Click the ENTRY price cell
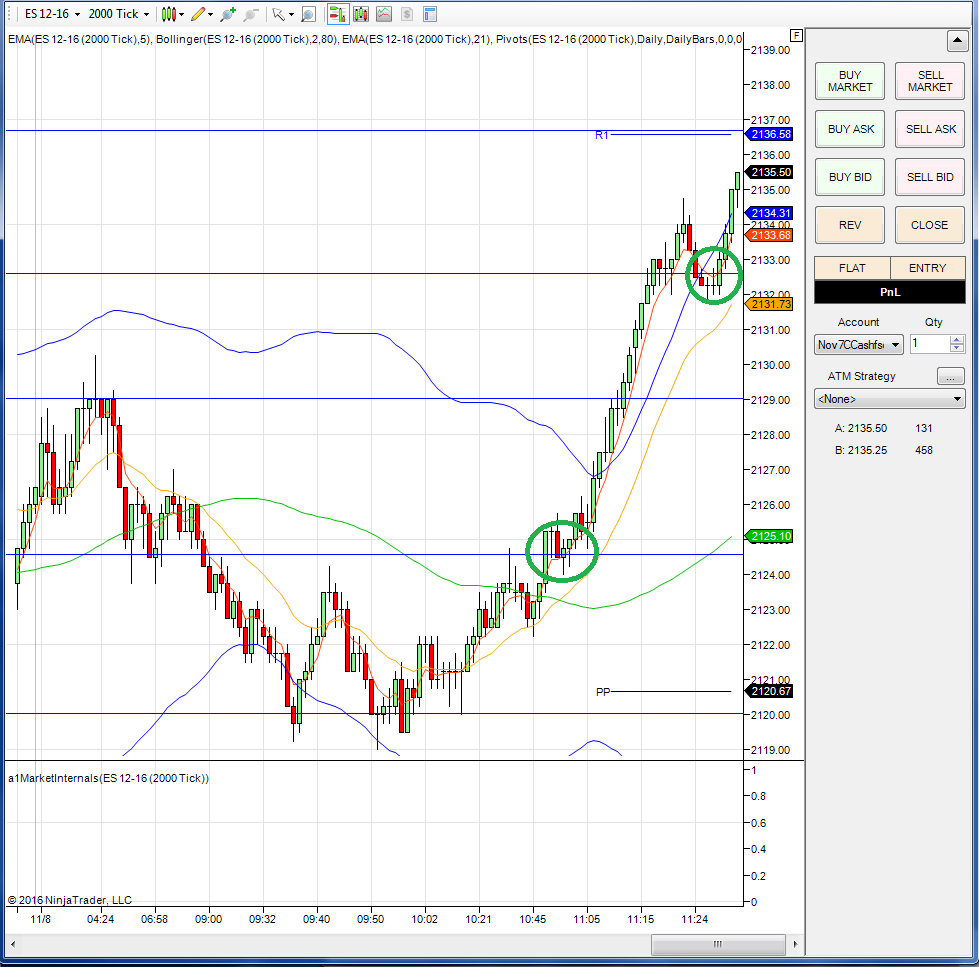The width and height of the screenshot is (979, 967). [928, 268]
